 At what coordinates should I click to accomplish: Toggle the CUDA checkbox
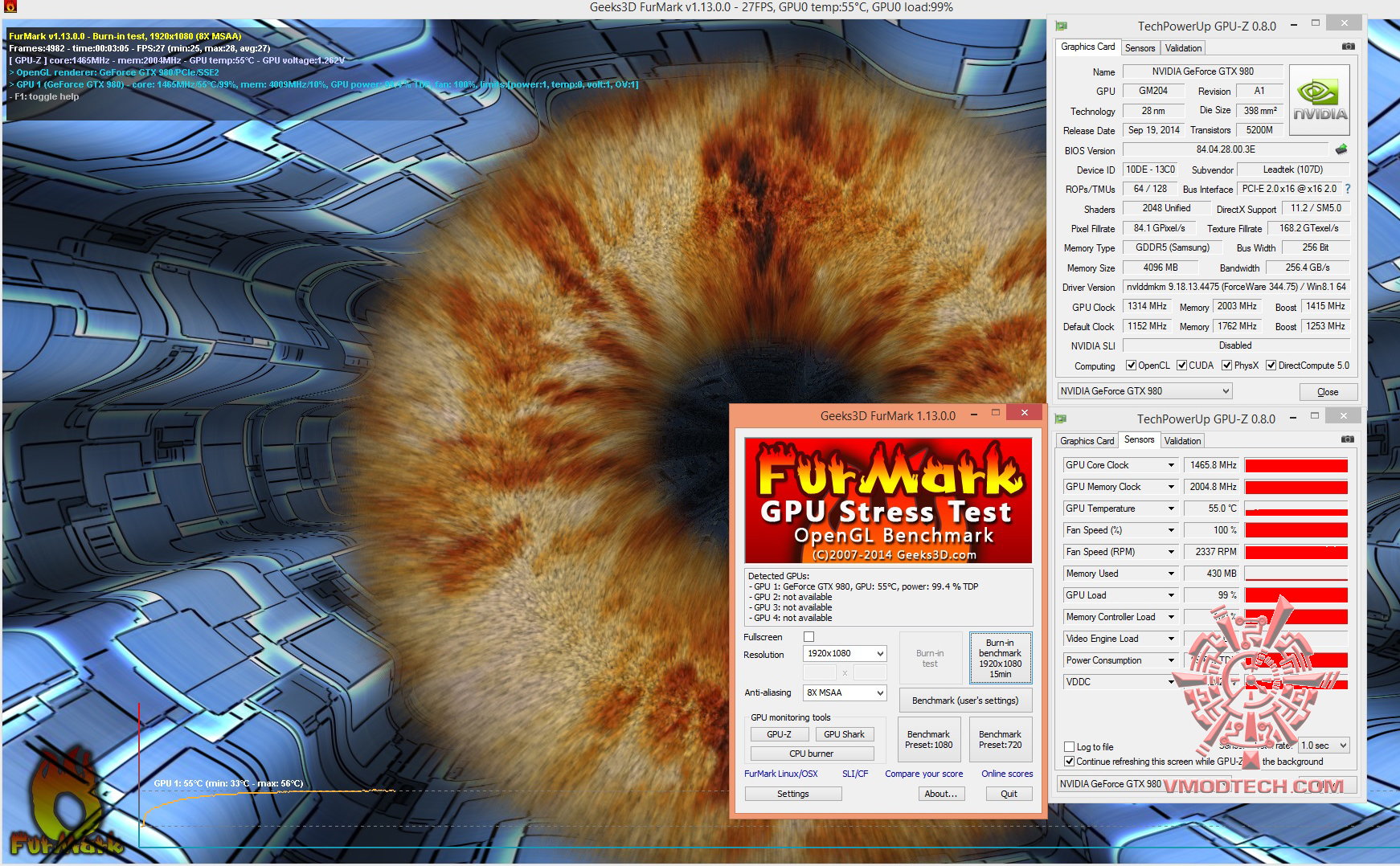click(x=1181, y=366)
